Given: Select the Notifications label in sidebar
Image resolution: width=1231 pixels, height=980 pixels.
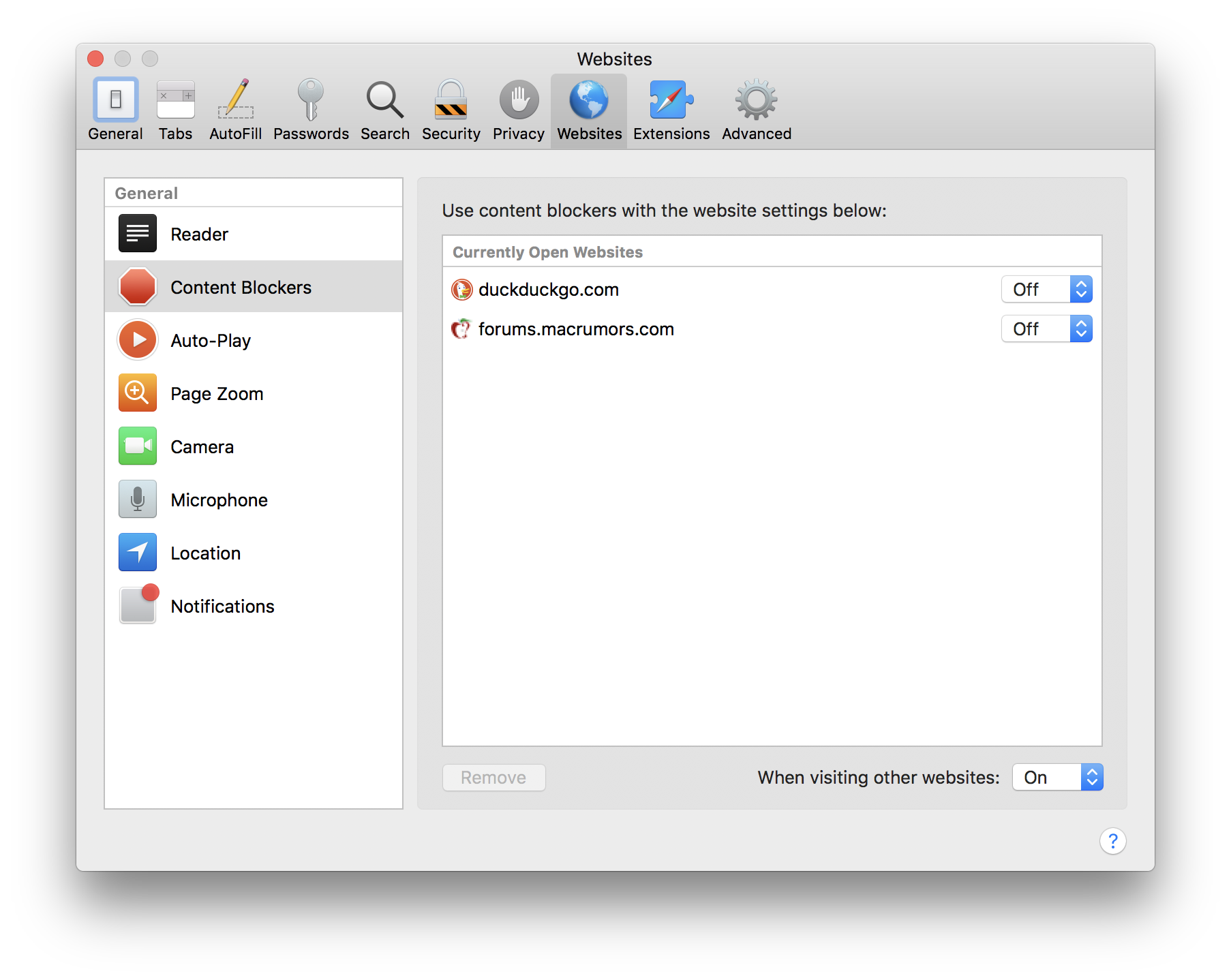Looking at the screenshot, I should pos(222,607).
